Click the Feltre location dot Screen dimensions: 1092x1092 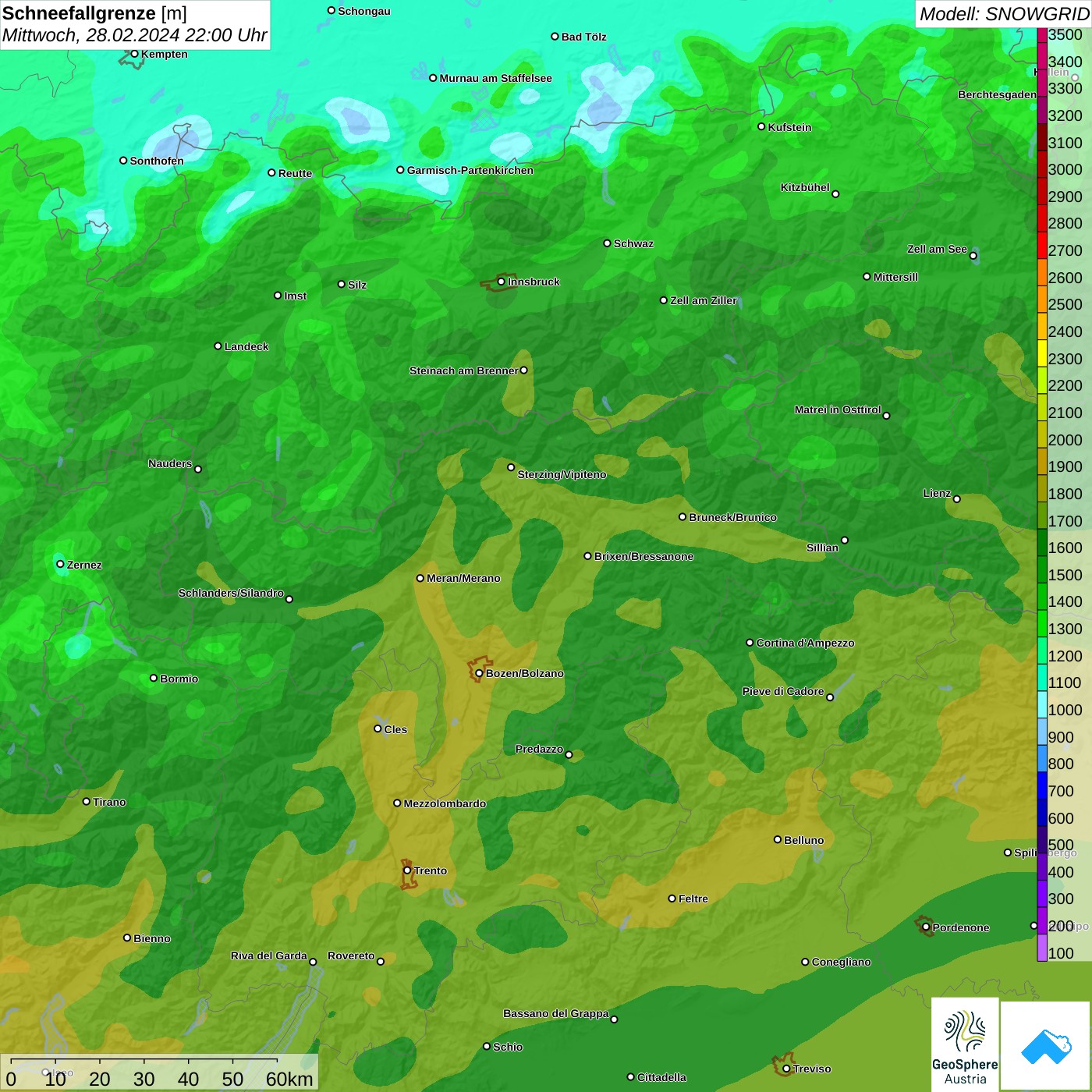pos(672,899)
